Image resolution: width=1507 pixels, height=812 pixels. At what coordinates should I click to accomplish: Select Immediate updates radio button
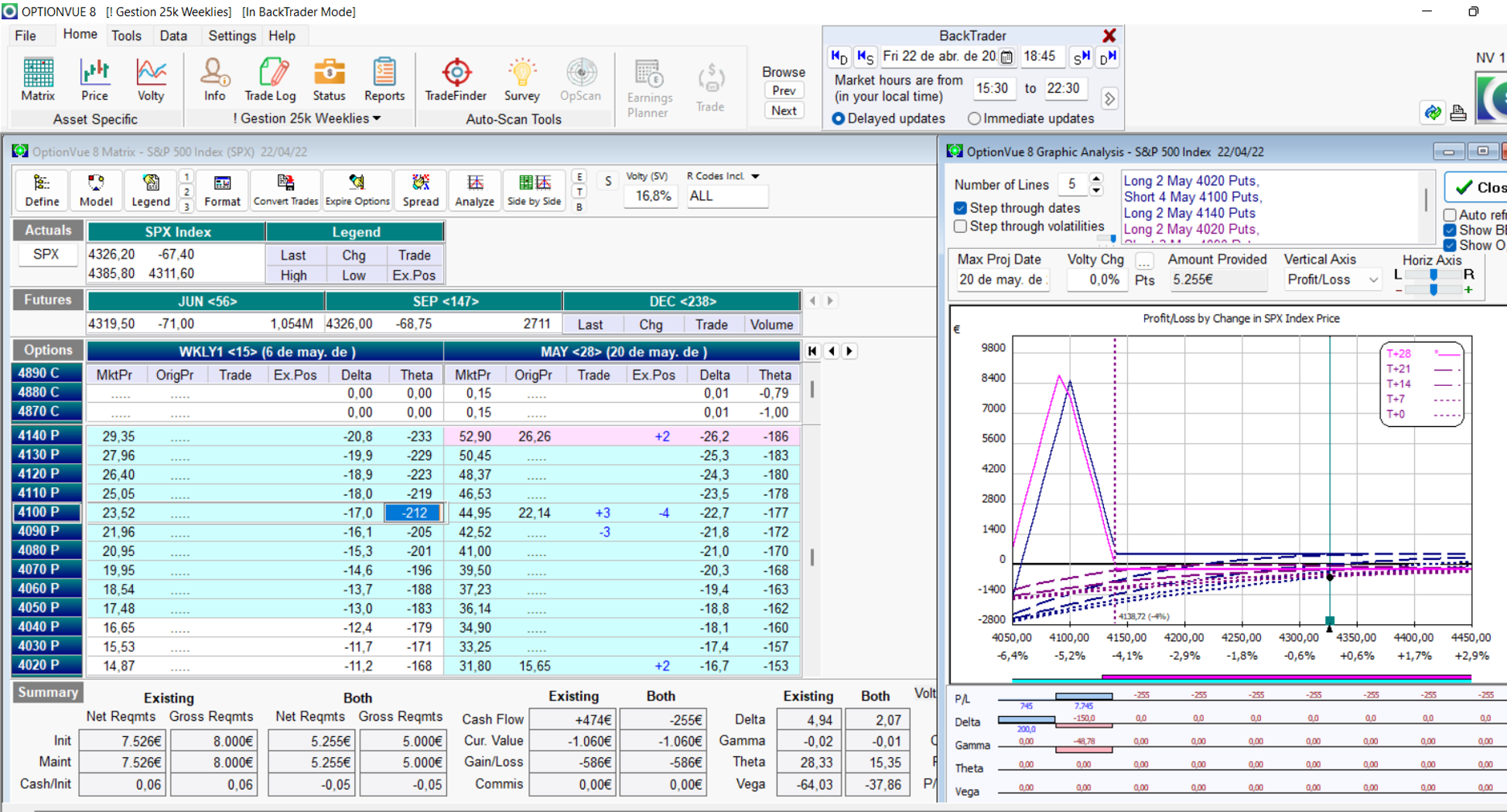click(x=974, y=118)
